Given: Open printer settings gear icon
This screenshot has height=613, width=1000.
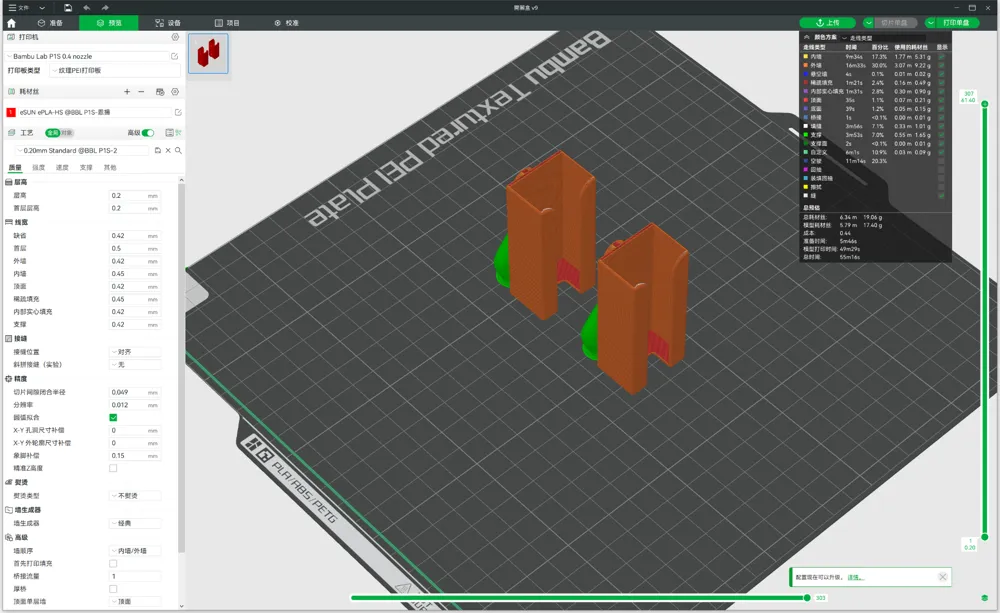Looking at the screenshot, I should click(x=175, y=37).
